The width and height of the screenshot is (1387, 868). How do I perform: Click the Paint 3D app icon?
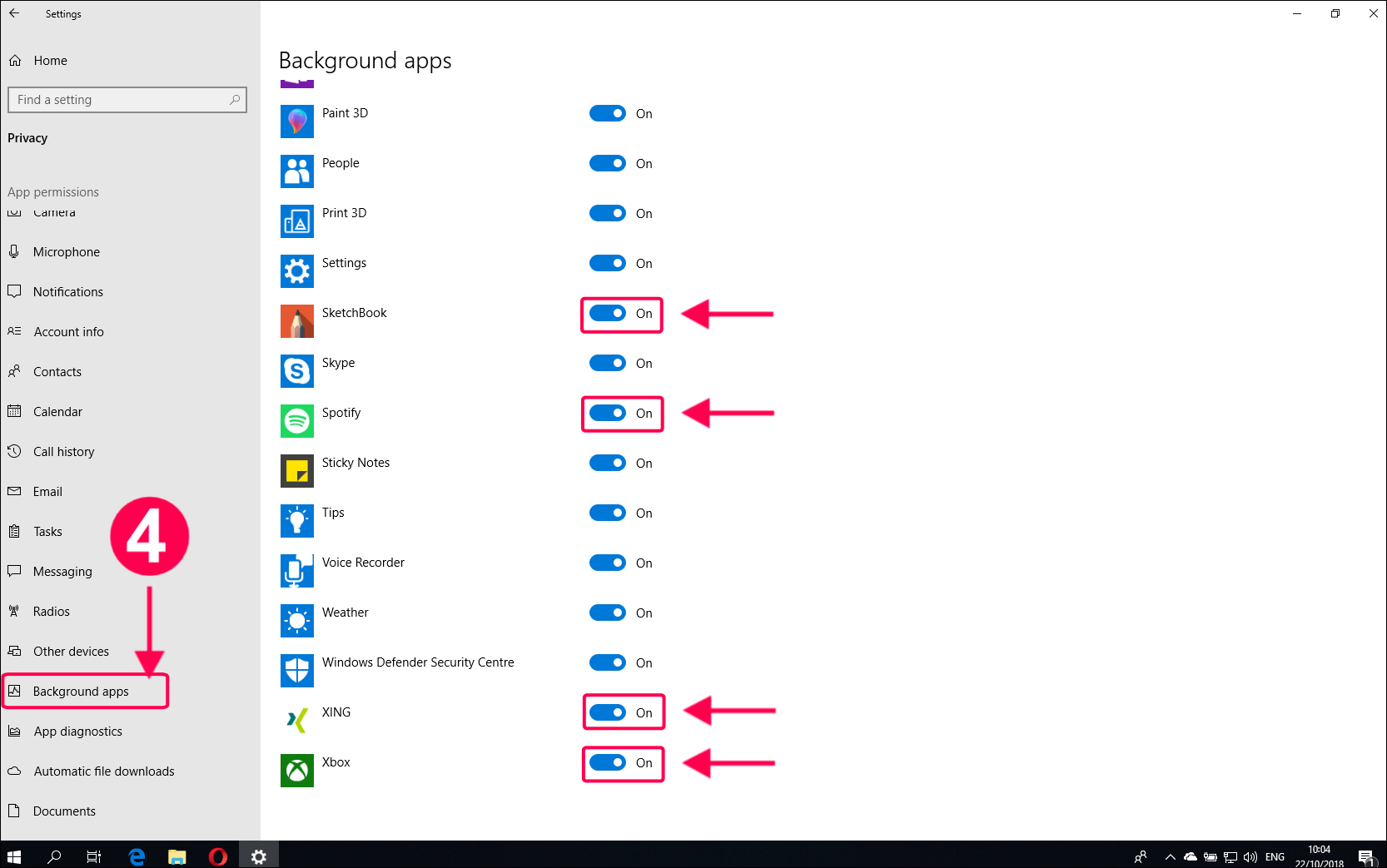click(297, 122)
